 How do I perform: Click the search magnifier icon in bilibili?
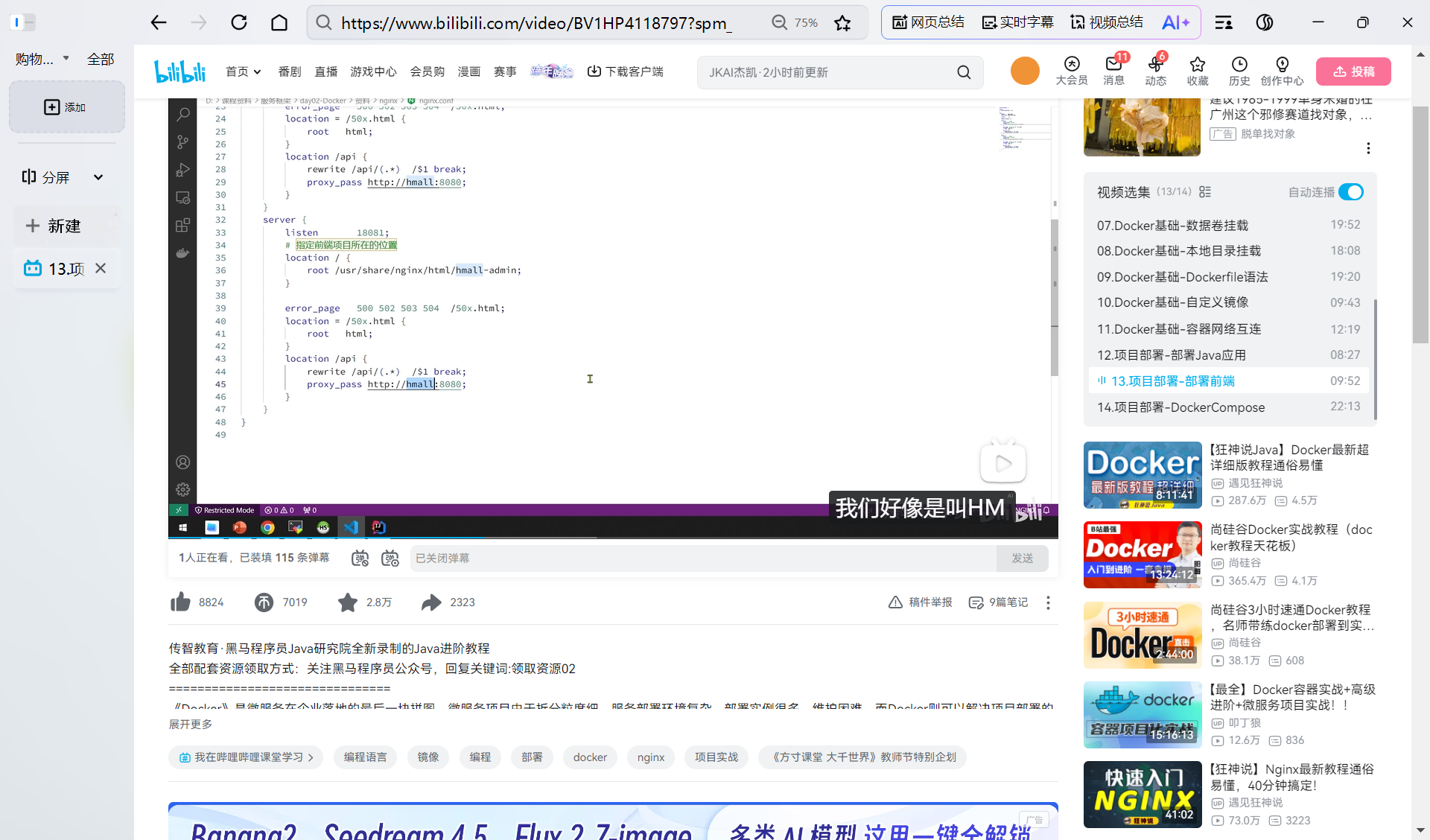click(964, 72)
